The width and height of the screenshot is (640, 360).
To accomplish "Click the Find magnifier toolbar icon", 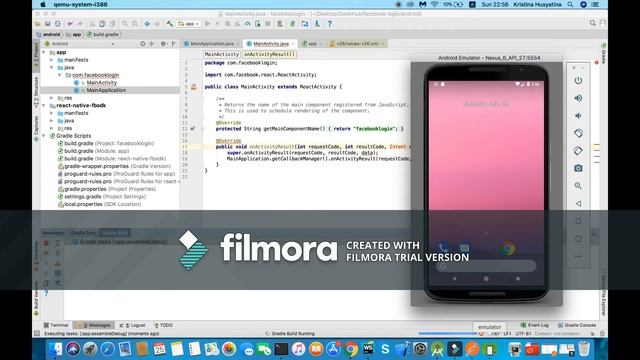I will [124, 24].
